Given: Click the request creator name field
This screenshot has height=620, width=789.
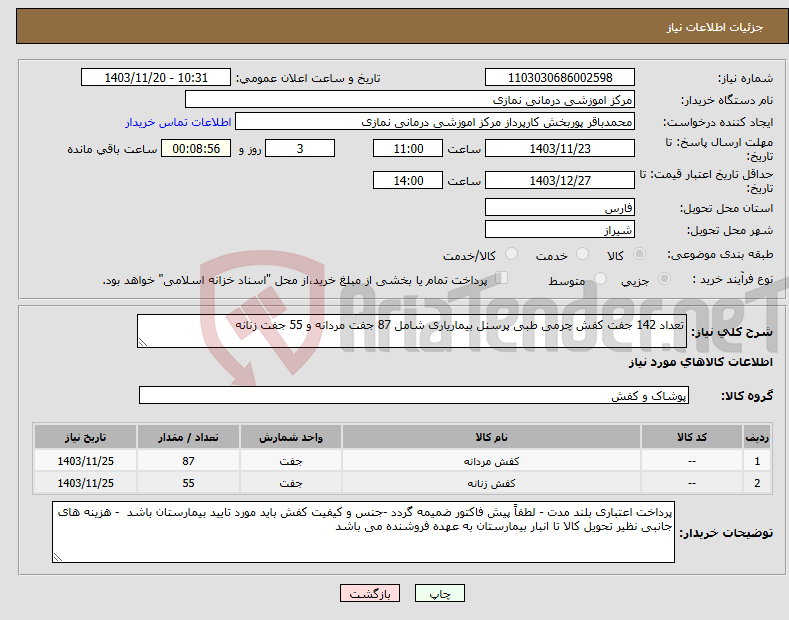Looking at the screenshot, I should (435, 121).
